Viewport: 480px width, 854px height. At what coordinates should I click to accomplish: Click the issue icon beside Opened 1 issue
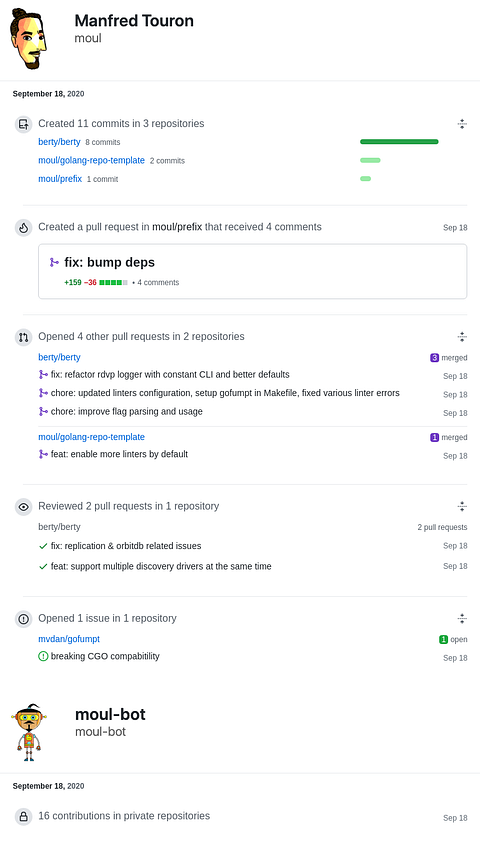23,619
